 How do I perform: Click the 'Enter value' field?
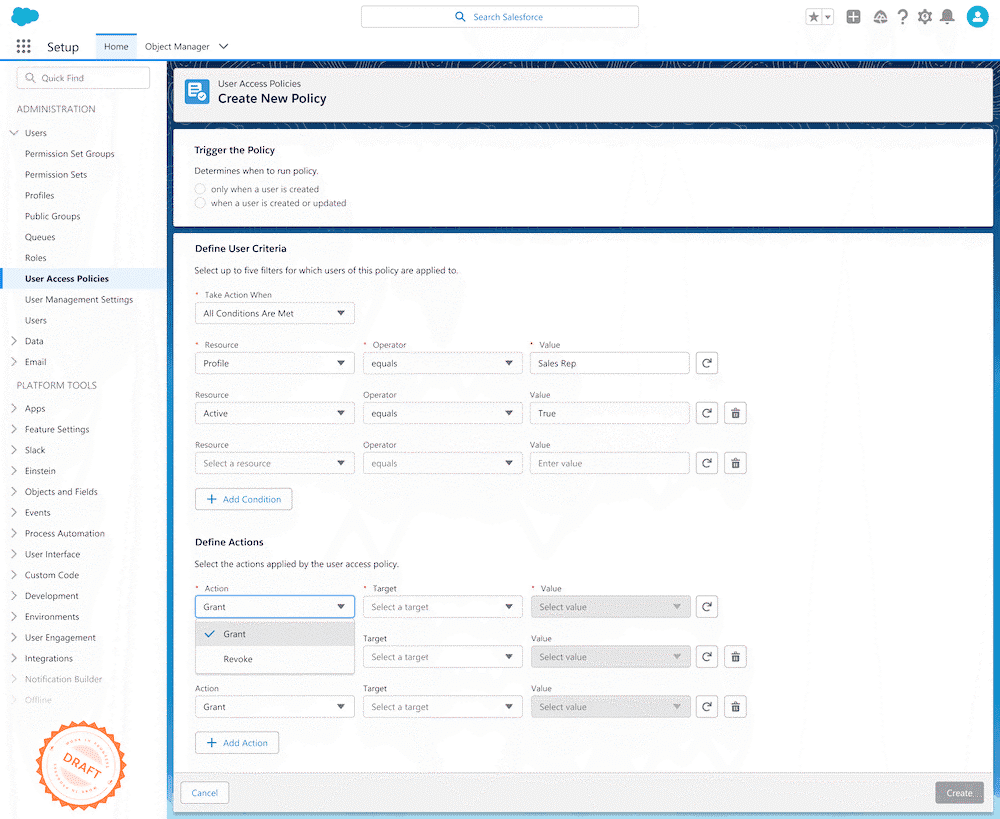pyautogui.click(x=610, y=463)
